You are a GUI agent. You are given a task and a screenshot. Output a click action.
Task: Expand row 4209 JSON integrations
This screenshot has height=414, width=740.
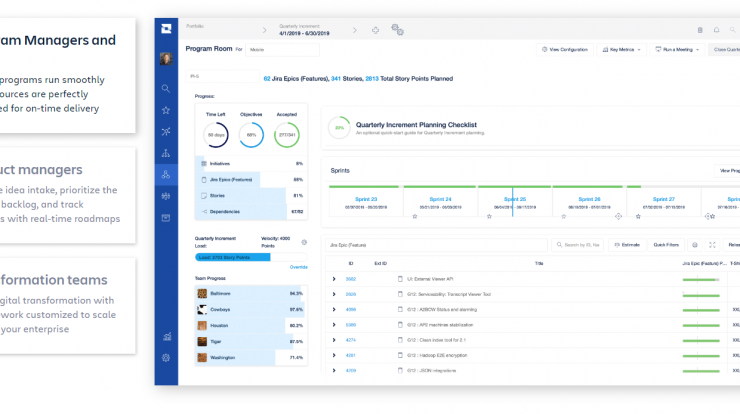tap(334, 371)
